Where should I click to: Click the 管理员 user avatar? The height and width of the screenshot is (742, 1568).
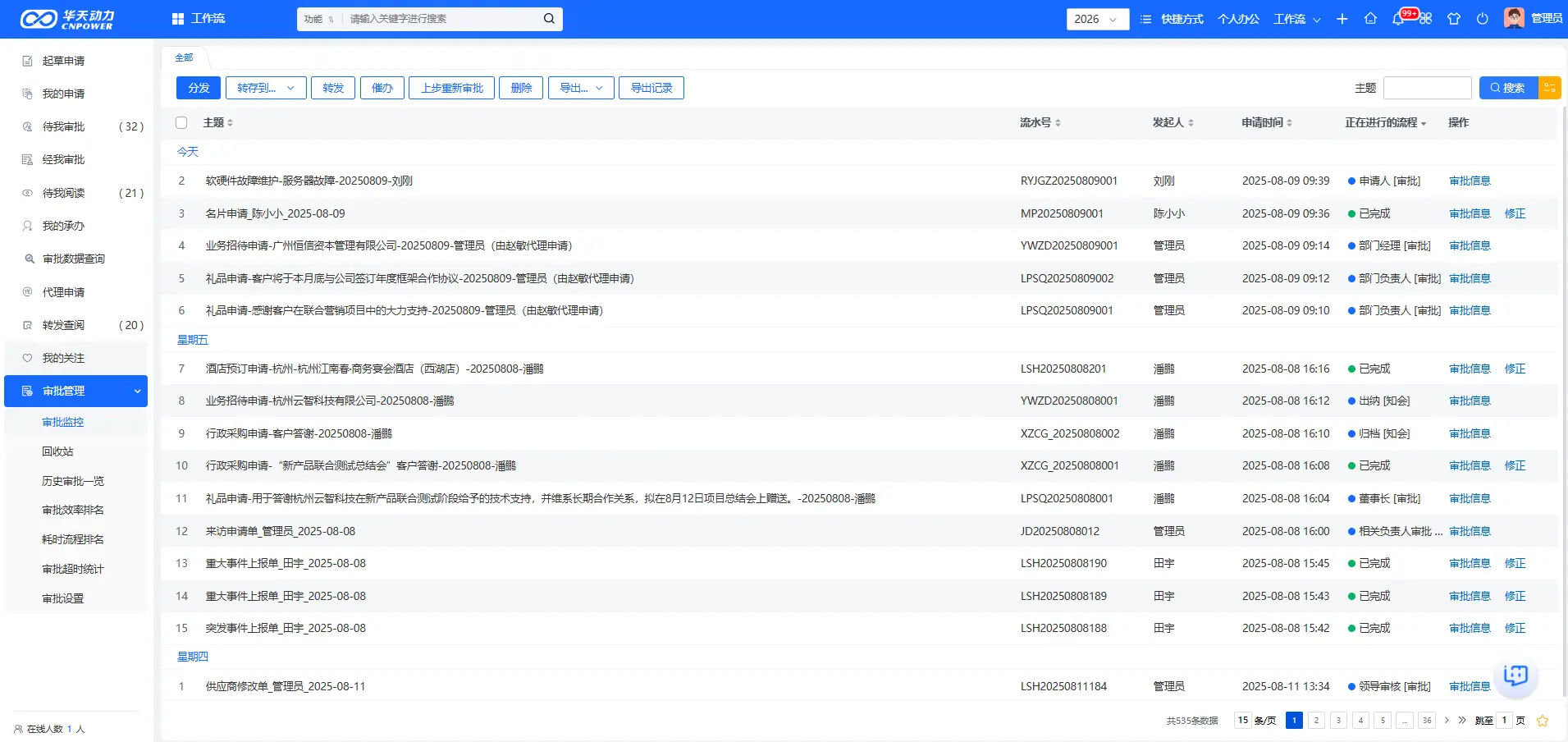pos(1514,18)
